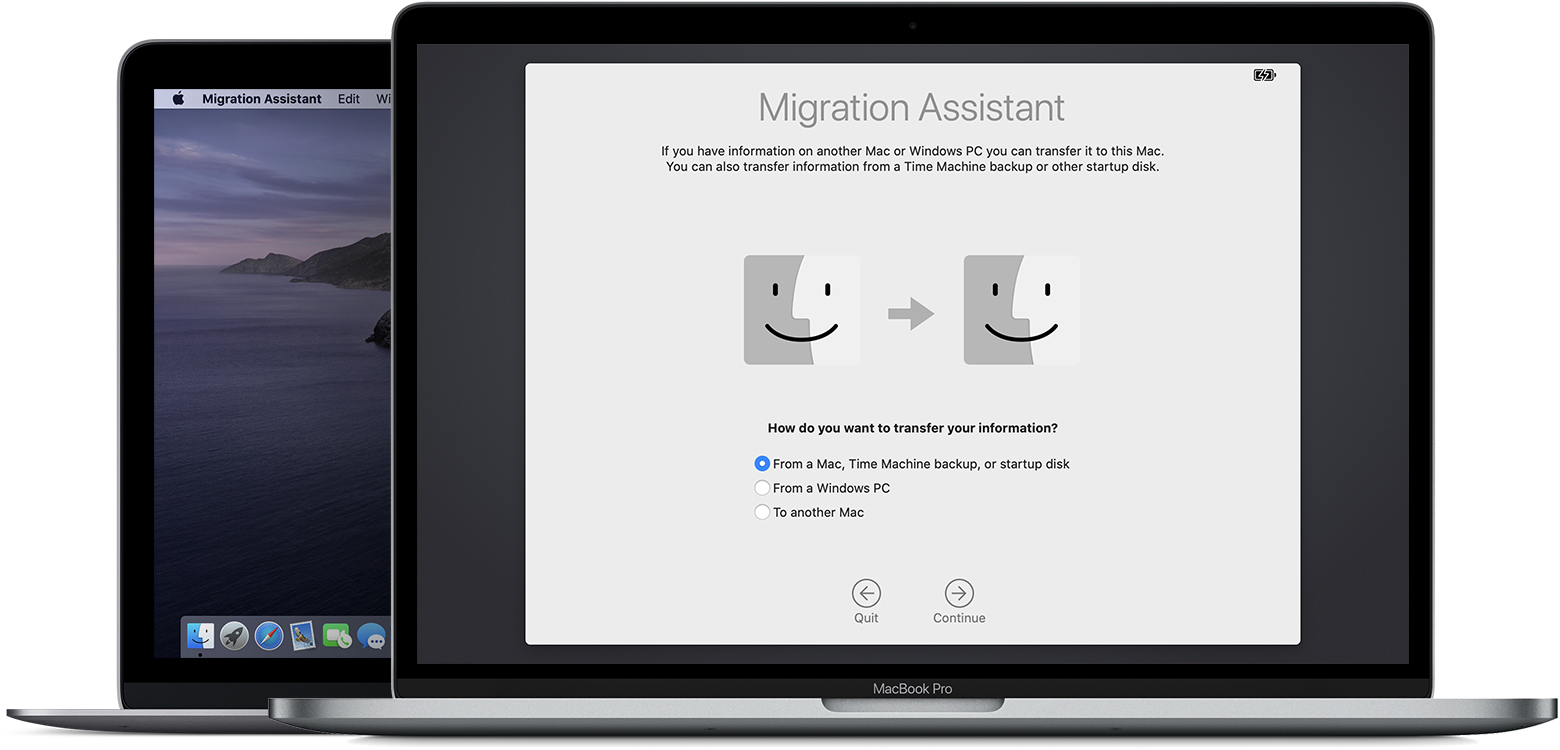Click the gray transfer arrow graphic

click(910, 312)
